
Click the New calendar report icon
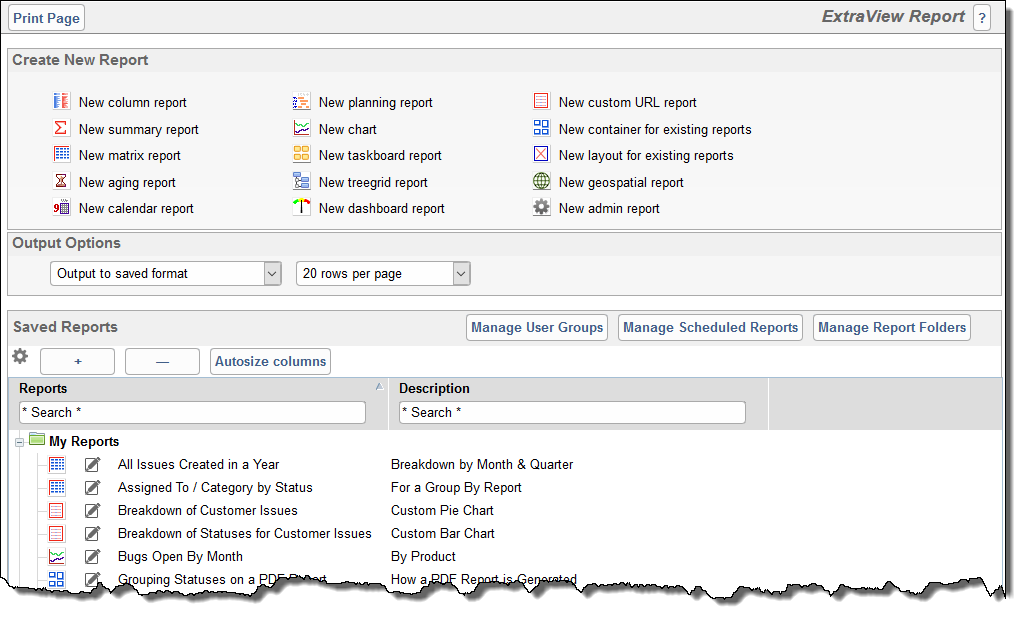tap(61, 208)
